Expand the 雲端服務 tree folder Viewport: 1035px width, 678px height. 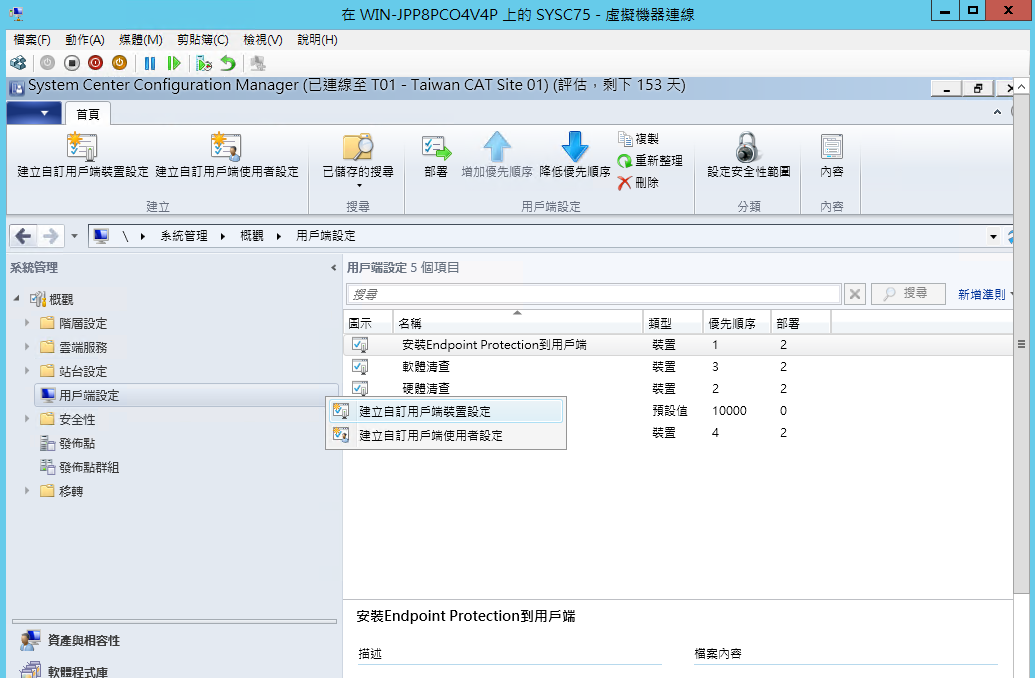click(27, 347)
